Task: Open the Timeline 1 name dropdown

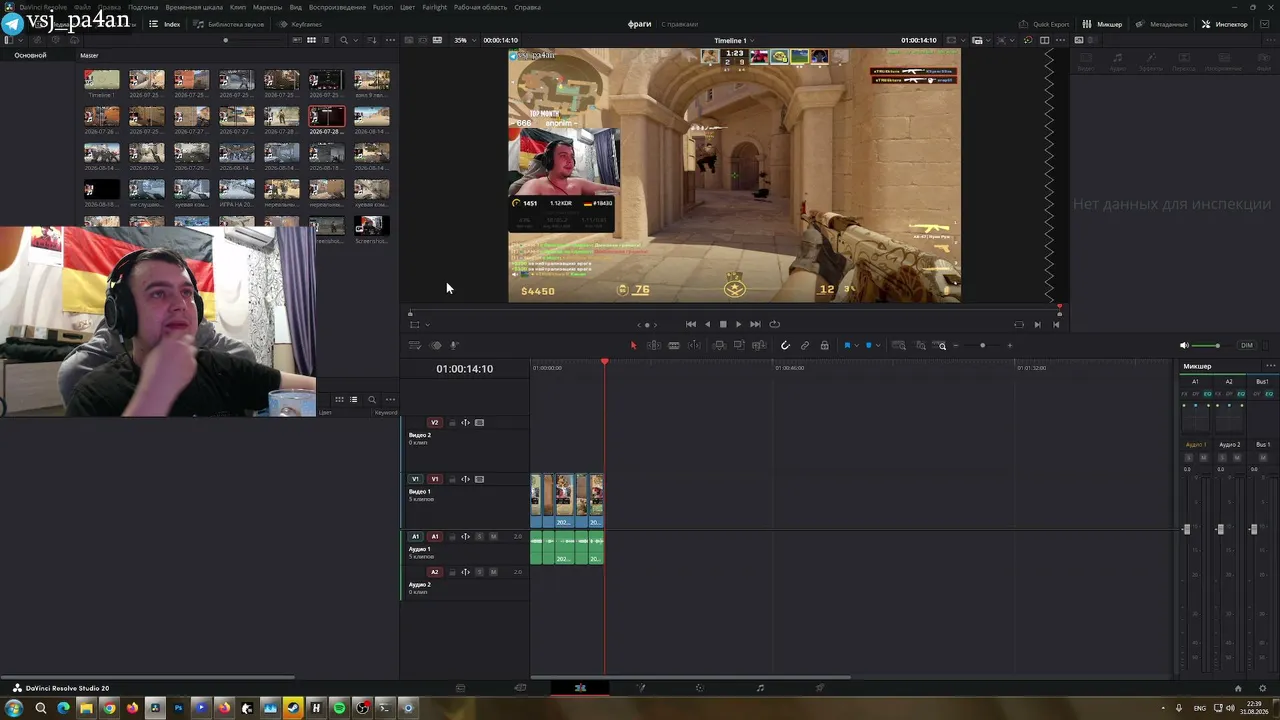Action: 734,40
